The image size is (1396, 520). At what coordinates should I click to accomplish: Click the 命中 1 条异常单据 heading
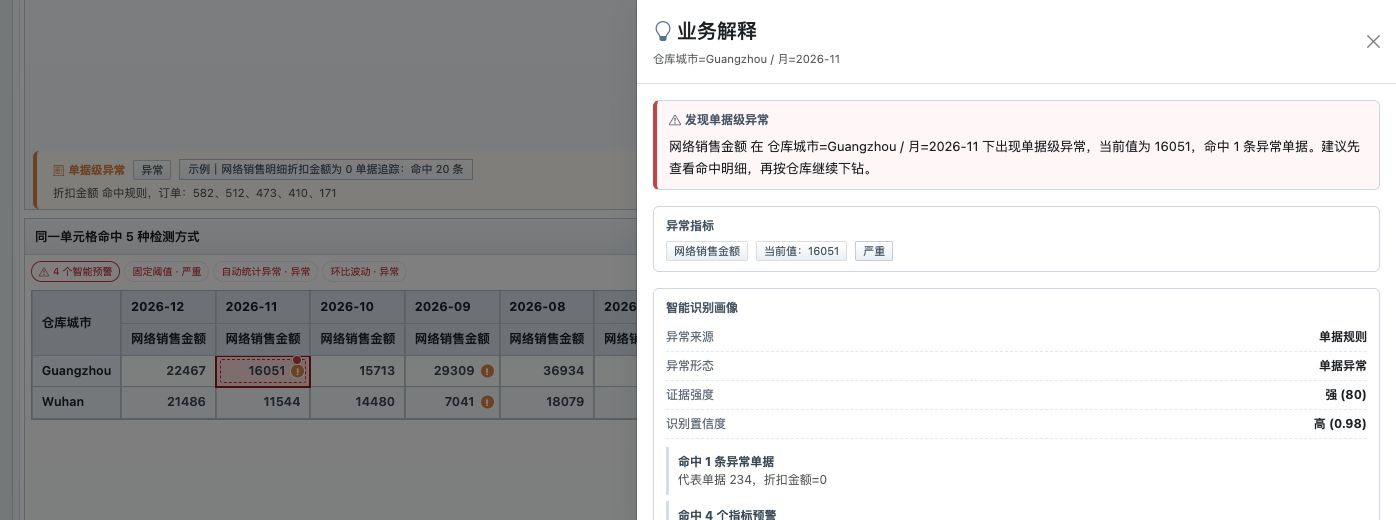pyautogui.click(x=726, y=462)
